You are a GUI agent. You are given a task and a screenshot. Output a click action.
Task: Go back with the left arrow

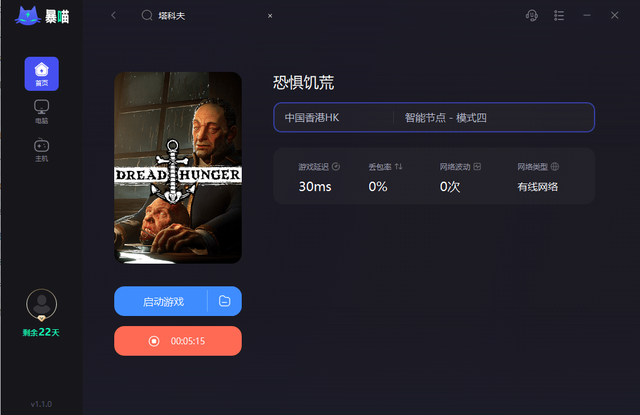pos(113,16)
